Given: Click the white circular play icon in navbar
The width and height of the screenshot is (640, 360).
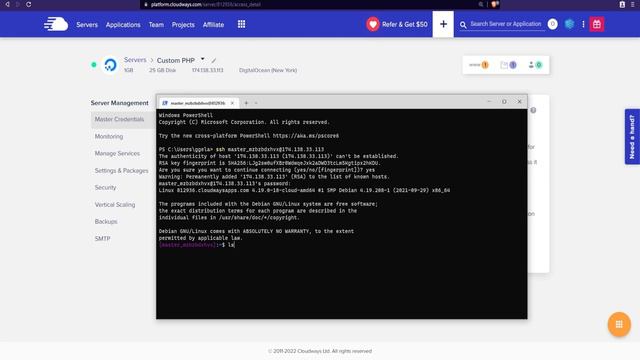Looking at the screenshot, I should pos(553,24).
